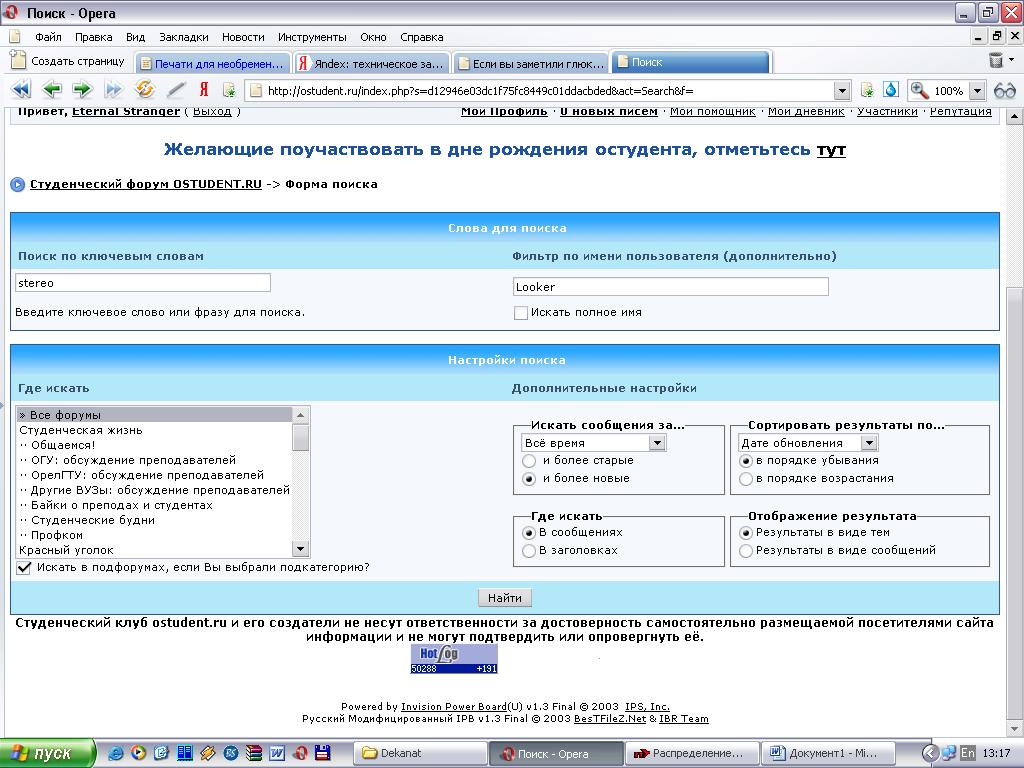Uncheck Искать в подфорумах checkbox

coord(24,568)
